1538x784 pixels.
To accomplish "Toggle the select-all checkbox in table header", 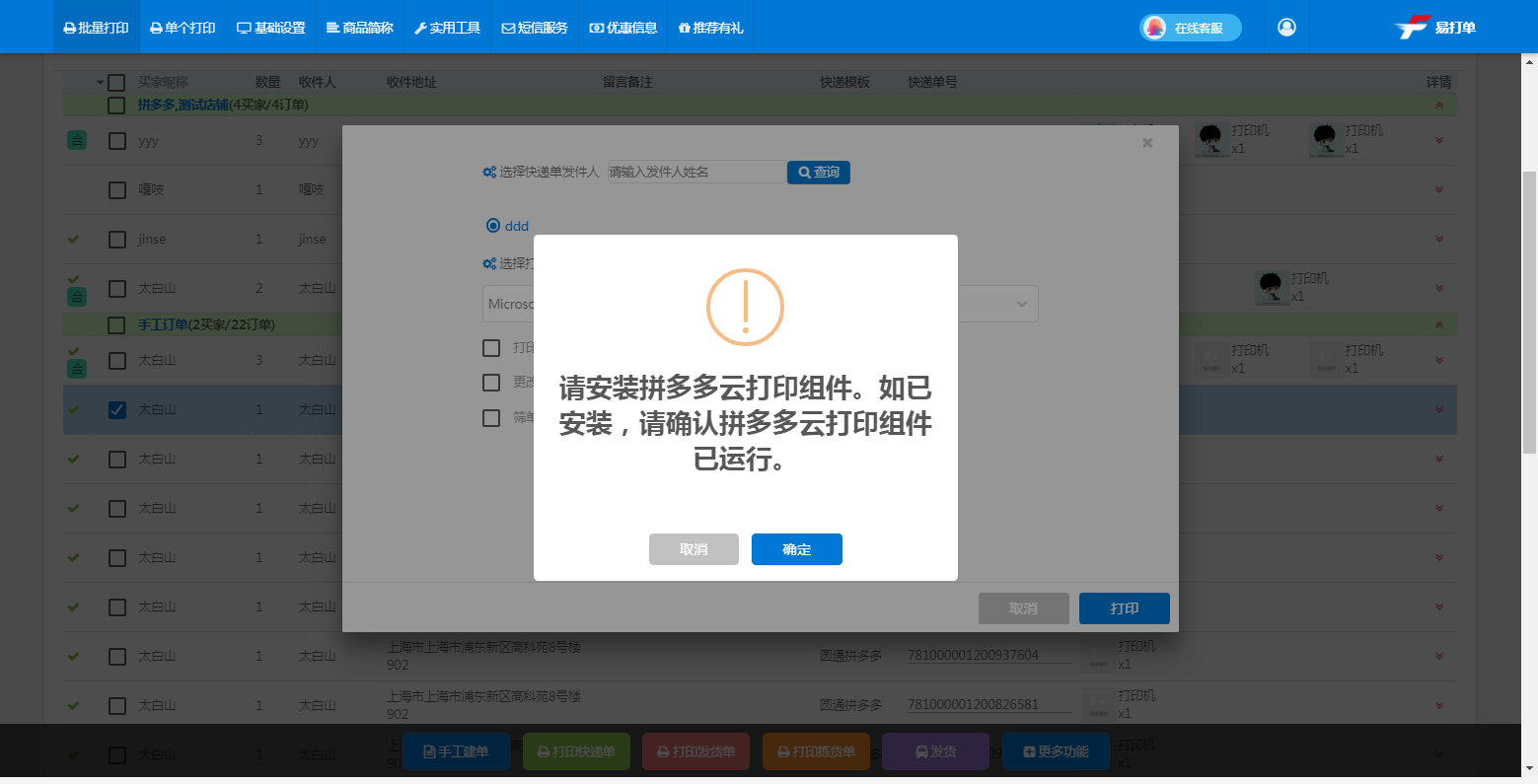I will [x=116, y=83].
